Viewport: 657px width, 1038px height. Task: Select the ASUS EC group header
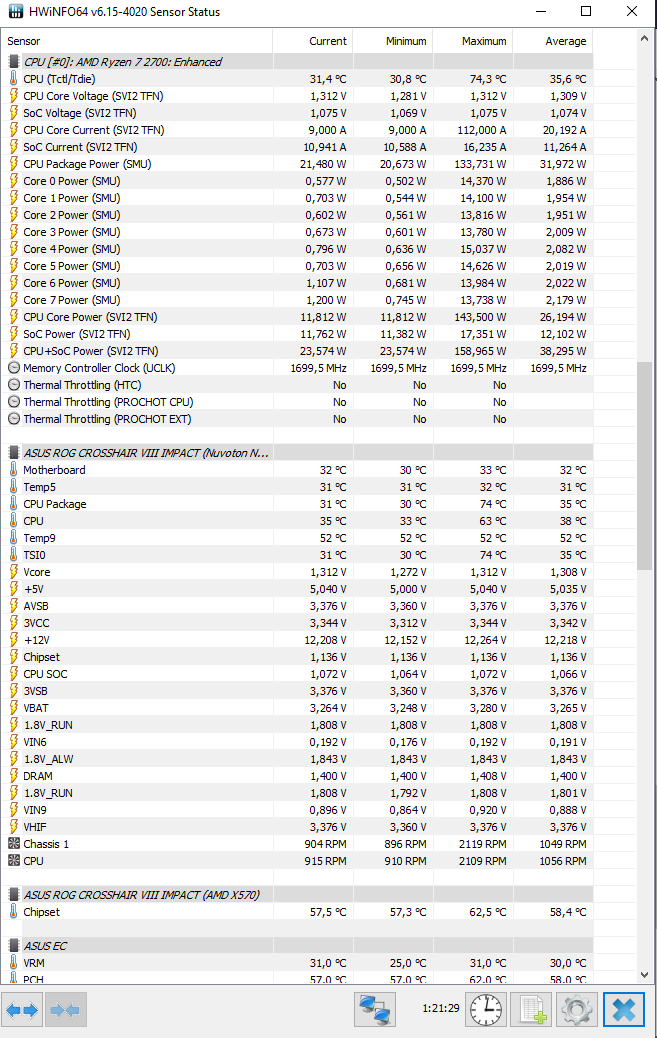click(297, 946)
